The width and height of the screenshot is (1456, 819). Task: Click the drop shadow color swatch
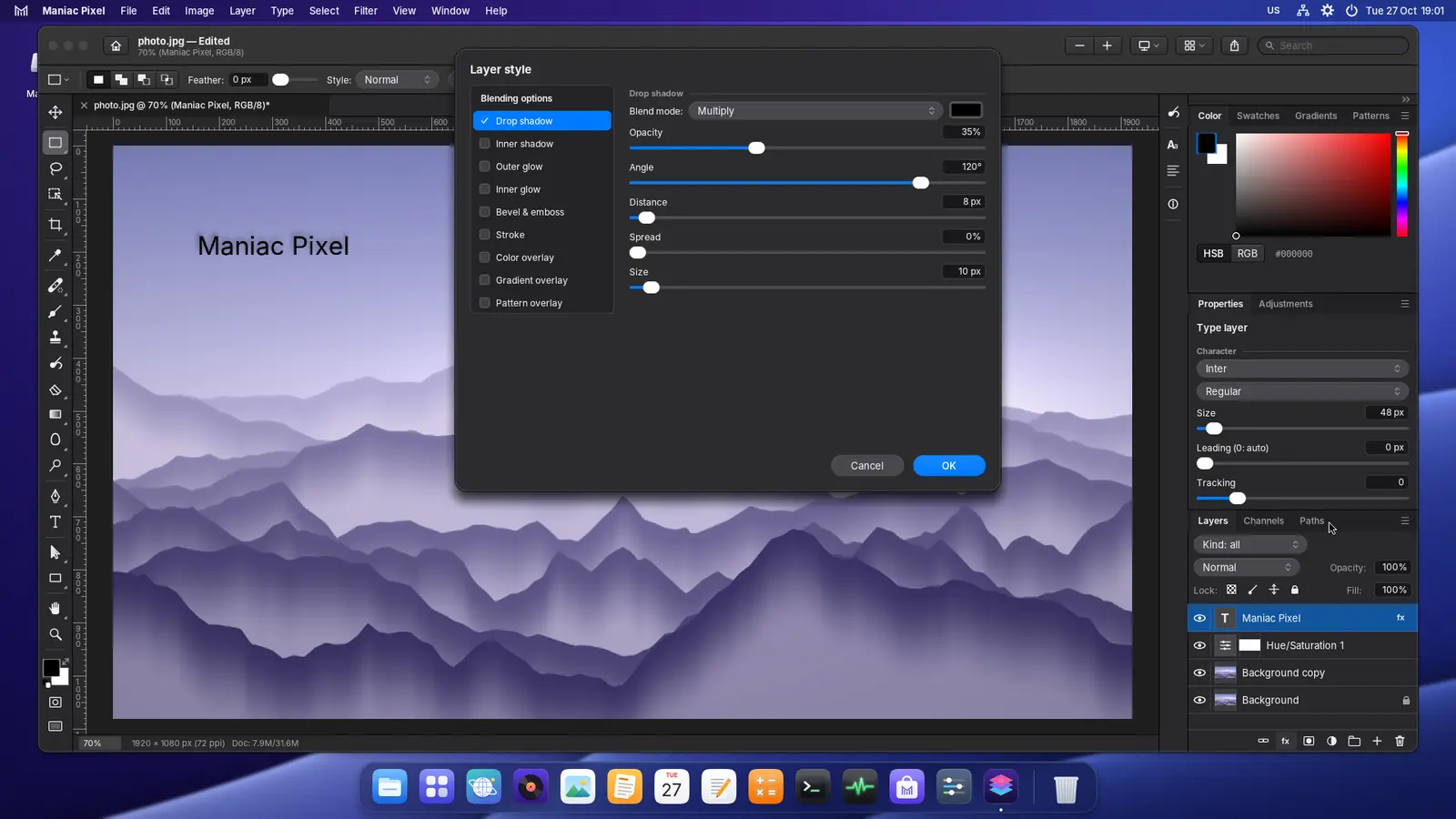[966, 110]
